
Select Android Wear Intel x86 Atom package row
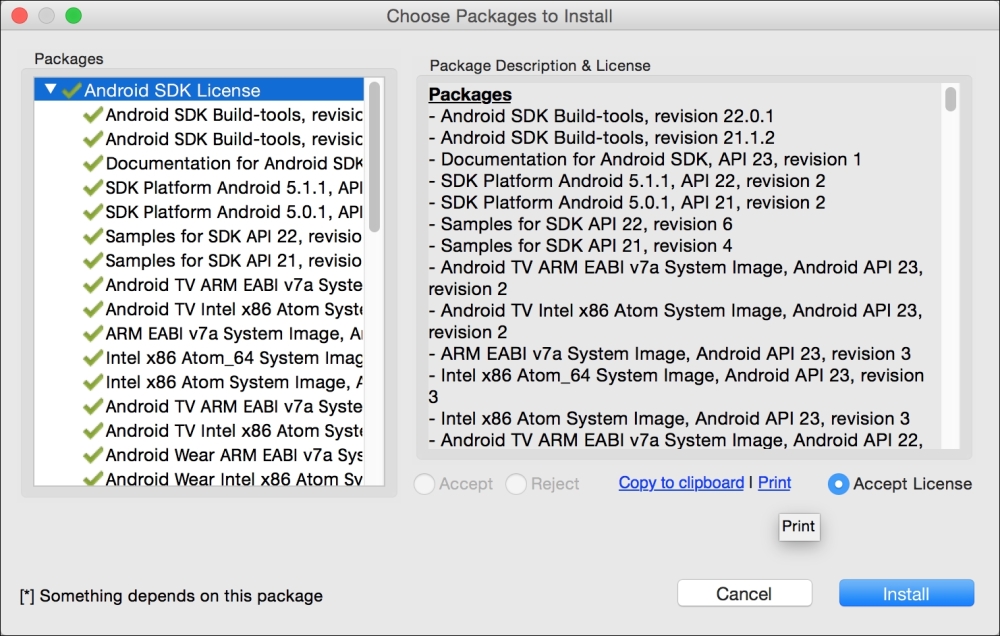click(198, 478)
